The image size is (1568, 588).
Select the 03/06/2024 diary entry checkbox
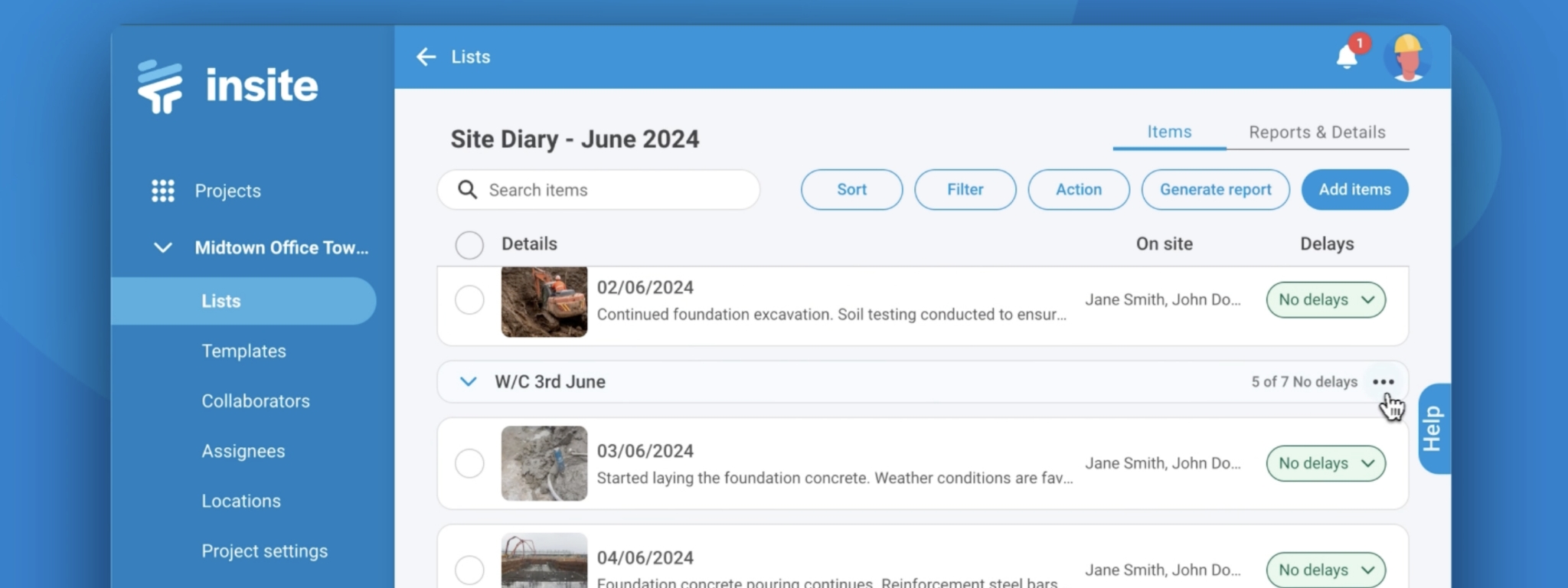[469, 463]
